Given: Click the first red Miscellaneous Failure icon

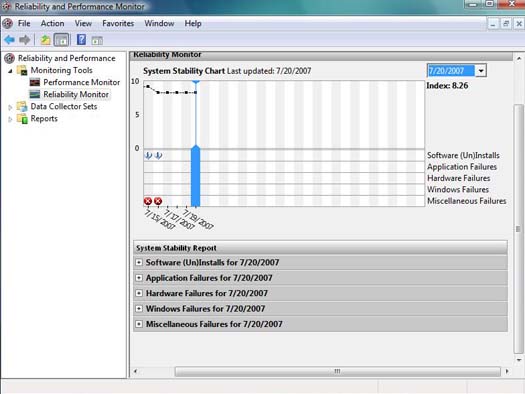Looking at the screenshot, I should pyautogui.click(x=148, y=201).
